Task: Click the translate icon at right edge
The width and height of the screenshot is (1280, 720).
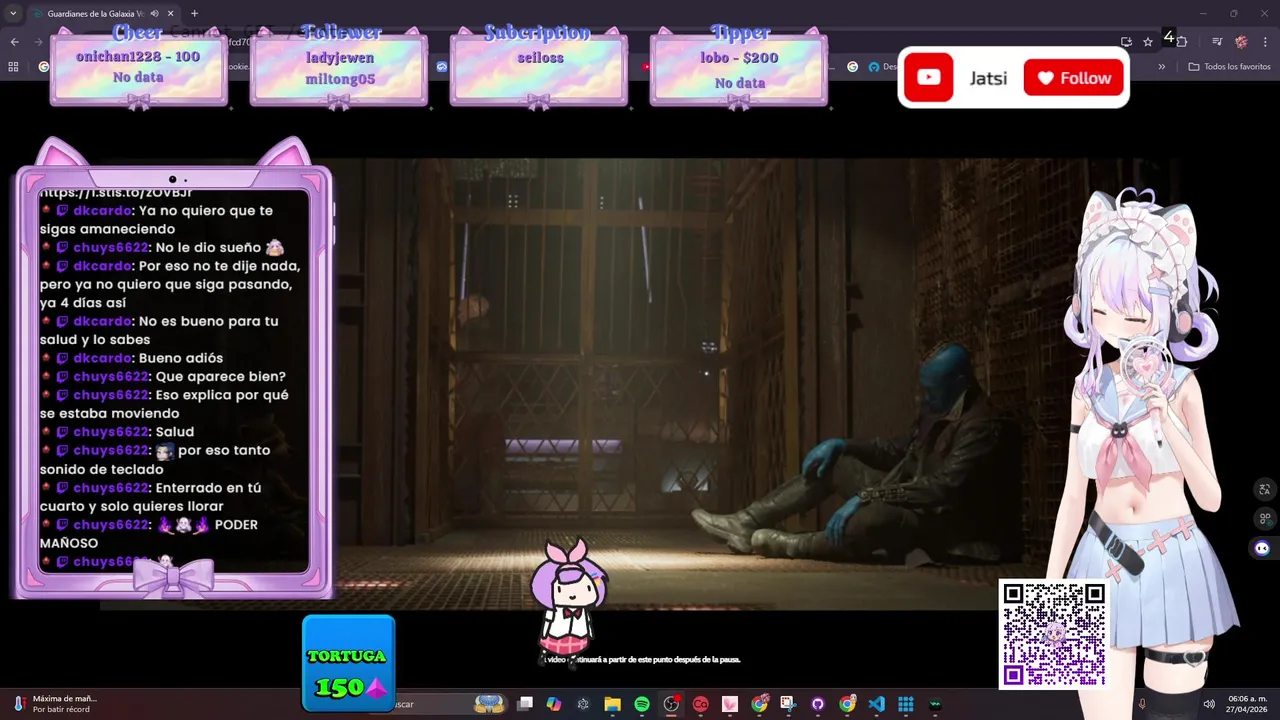Action: coord(1264,489)
